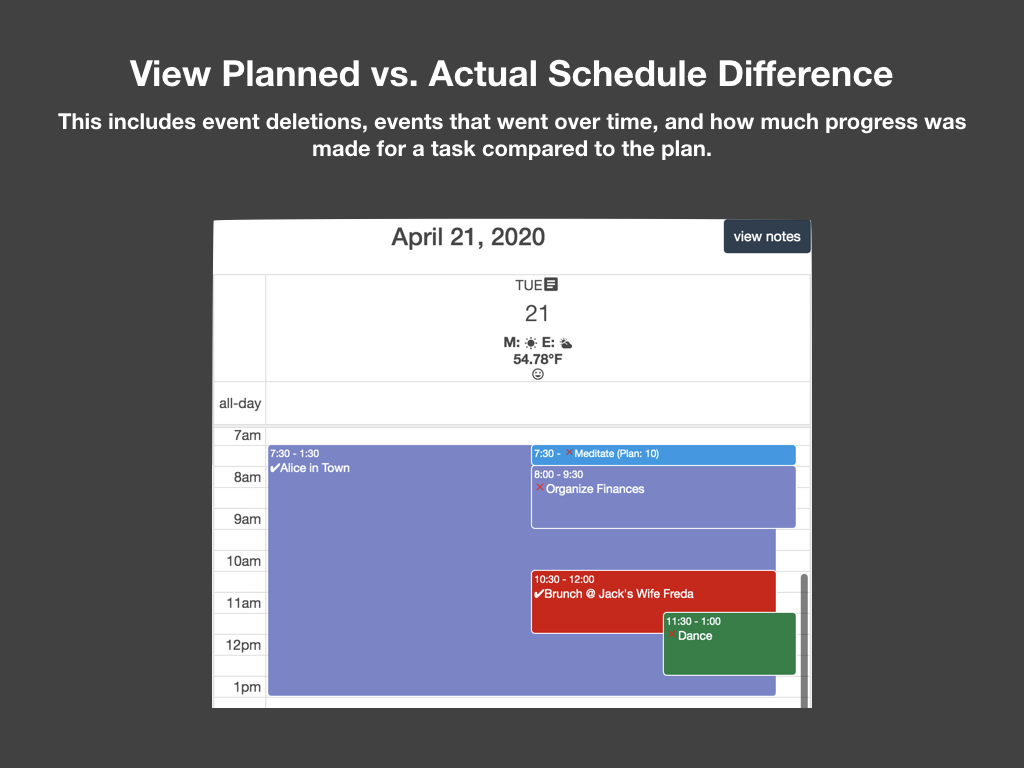Click the red X on the Meditate event
Screen dimensions: 1024x768
pos(570,452)
